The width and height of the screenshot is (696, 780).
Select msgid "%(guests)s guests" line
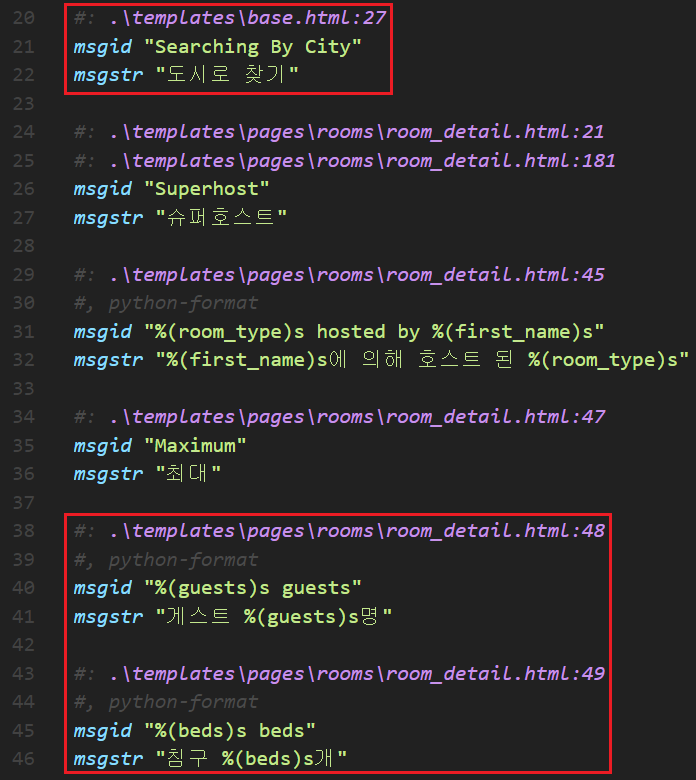(x=217, y=588)
